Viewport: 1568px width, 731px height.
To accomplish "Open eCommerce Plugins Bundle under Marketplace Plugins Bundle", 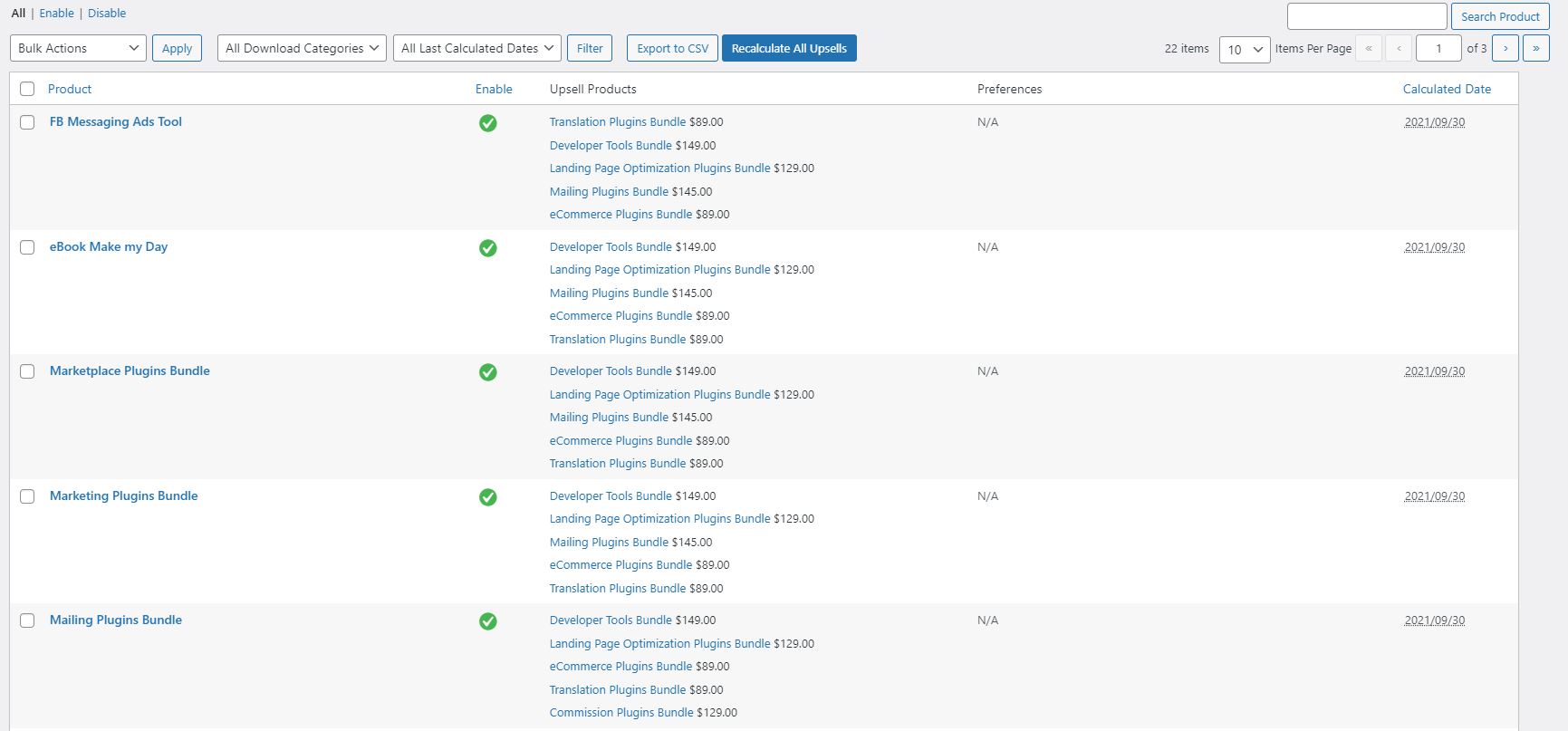I will 620,440.
